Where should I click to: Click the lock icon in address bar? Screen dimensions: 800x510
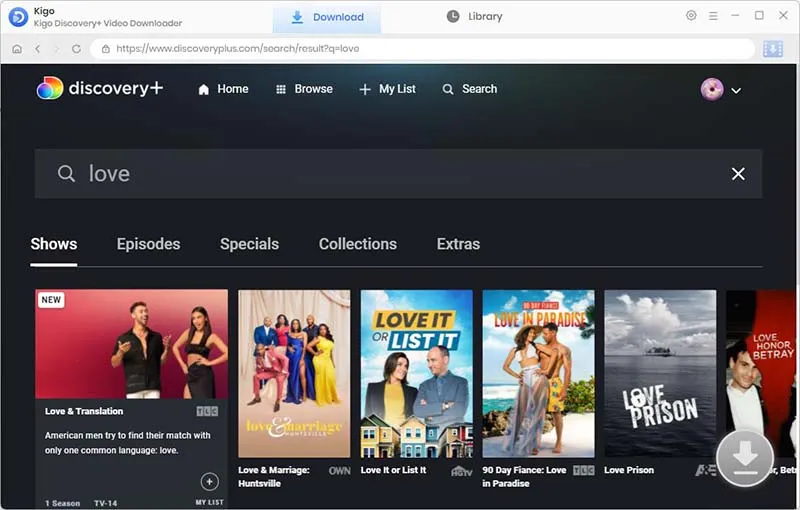(x=106, y=49)
